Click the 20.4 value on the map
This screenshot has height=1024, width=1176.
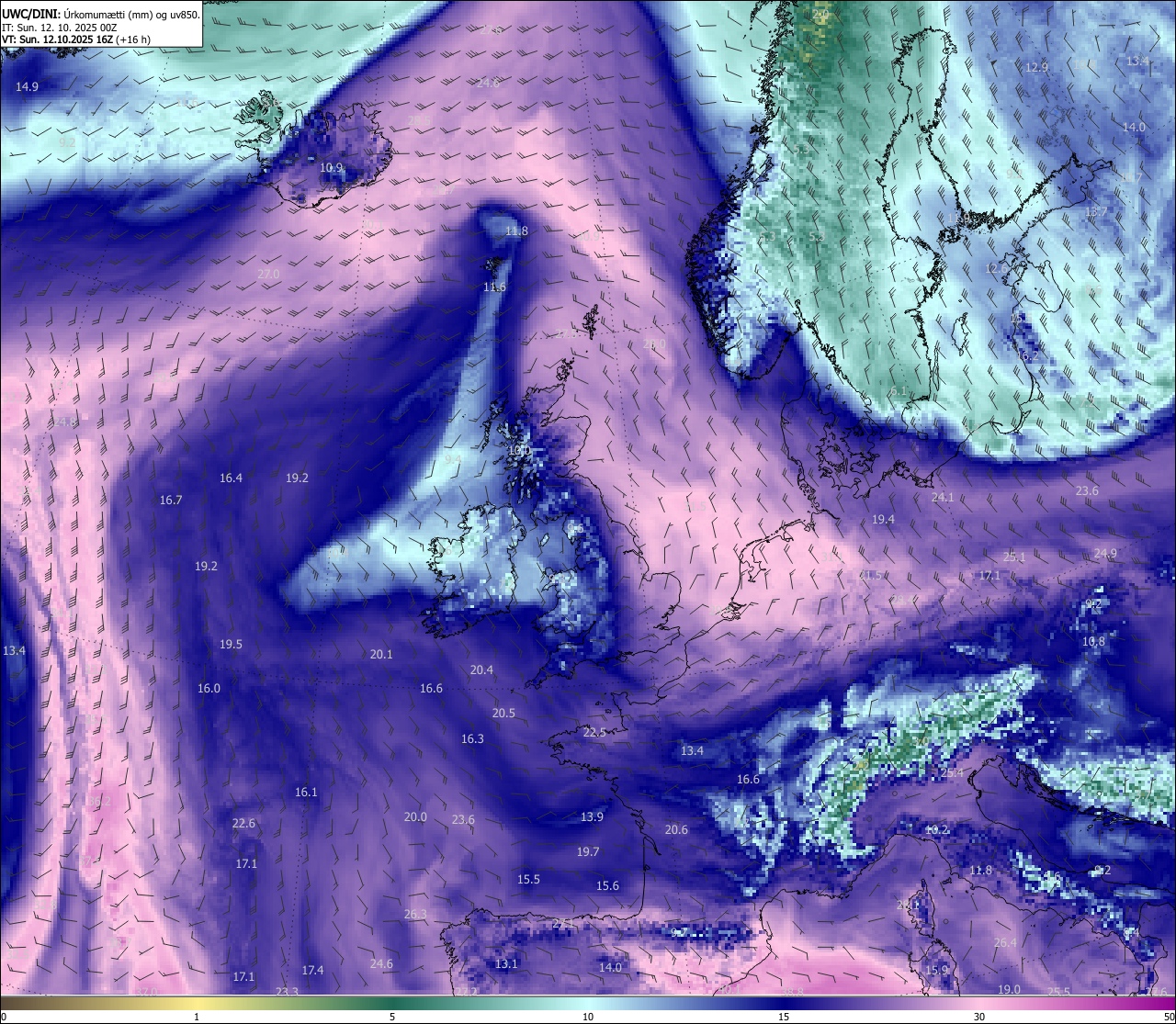(481, 670)
